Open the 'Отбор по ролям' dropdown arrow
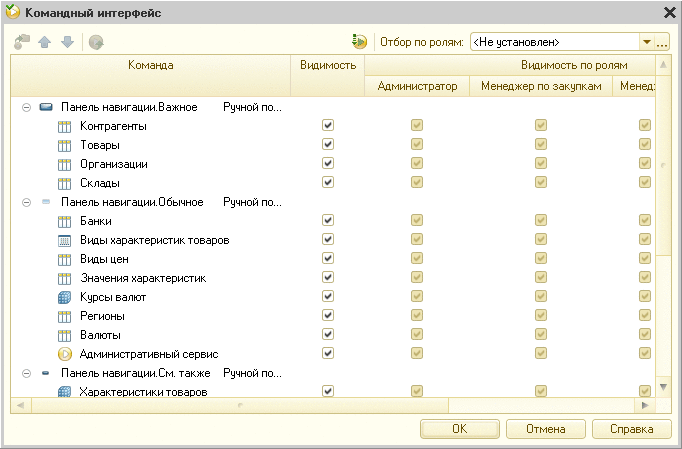The width and height of the screenshot is (682, 449). click(x=646, y=43)
